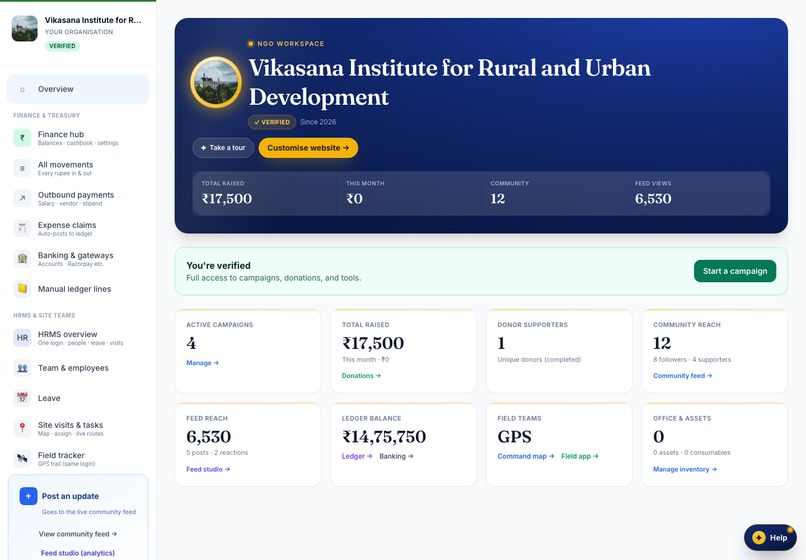This screenshot has width=806, height=560.
Task: Click the organisation thumbnail in sidebar header
Action: tap(25, 28)
